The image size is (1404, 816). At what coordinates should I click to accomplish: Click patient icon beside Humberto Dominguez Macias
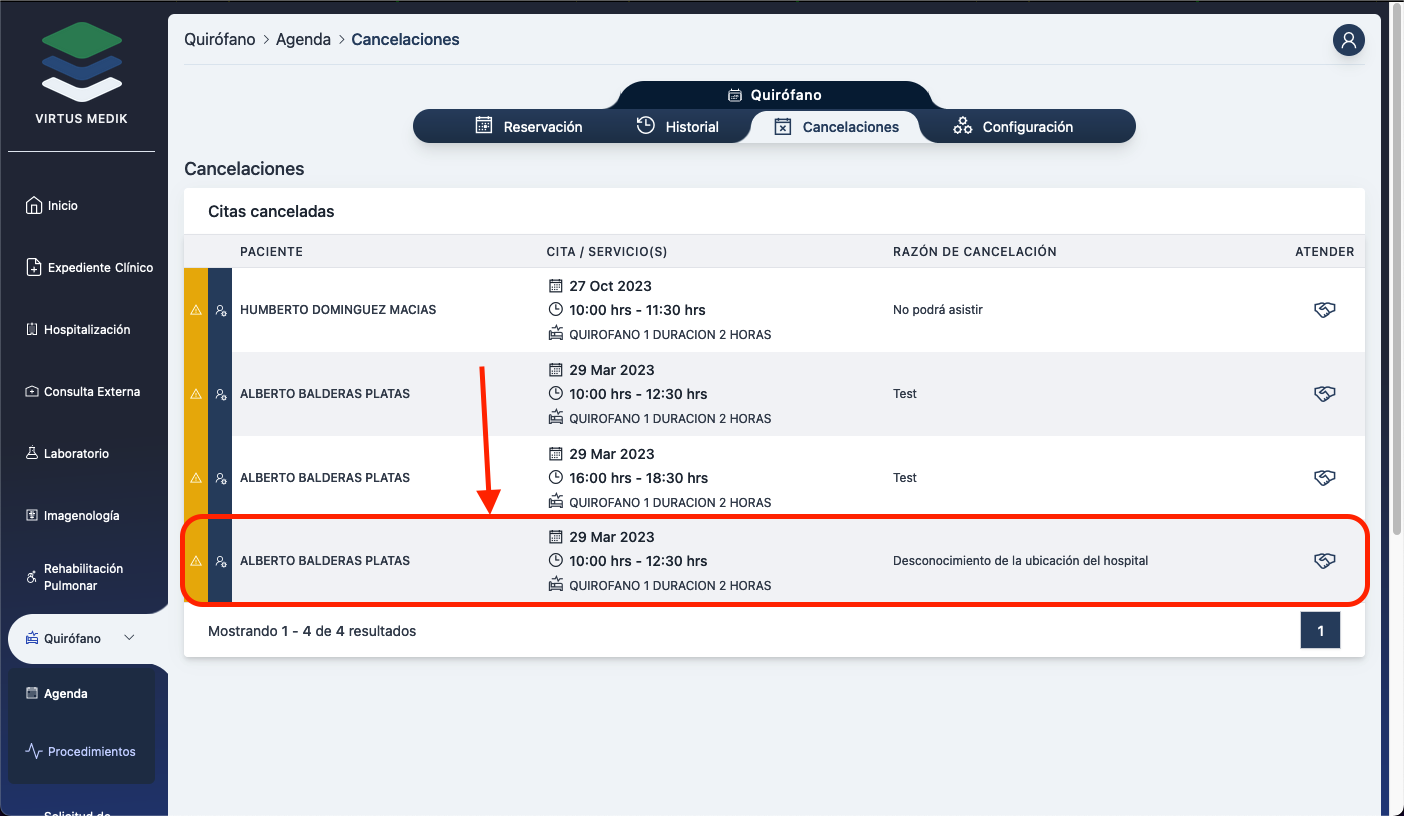pyautogui.click(x=220, y=310)
